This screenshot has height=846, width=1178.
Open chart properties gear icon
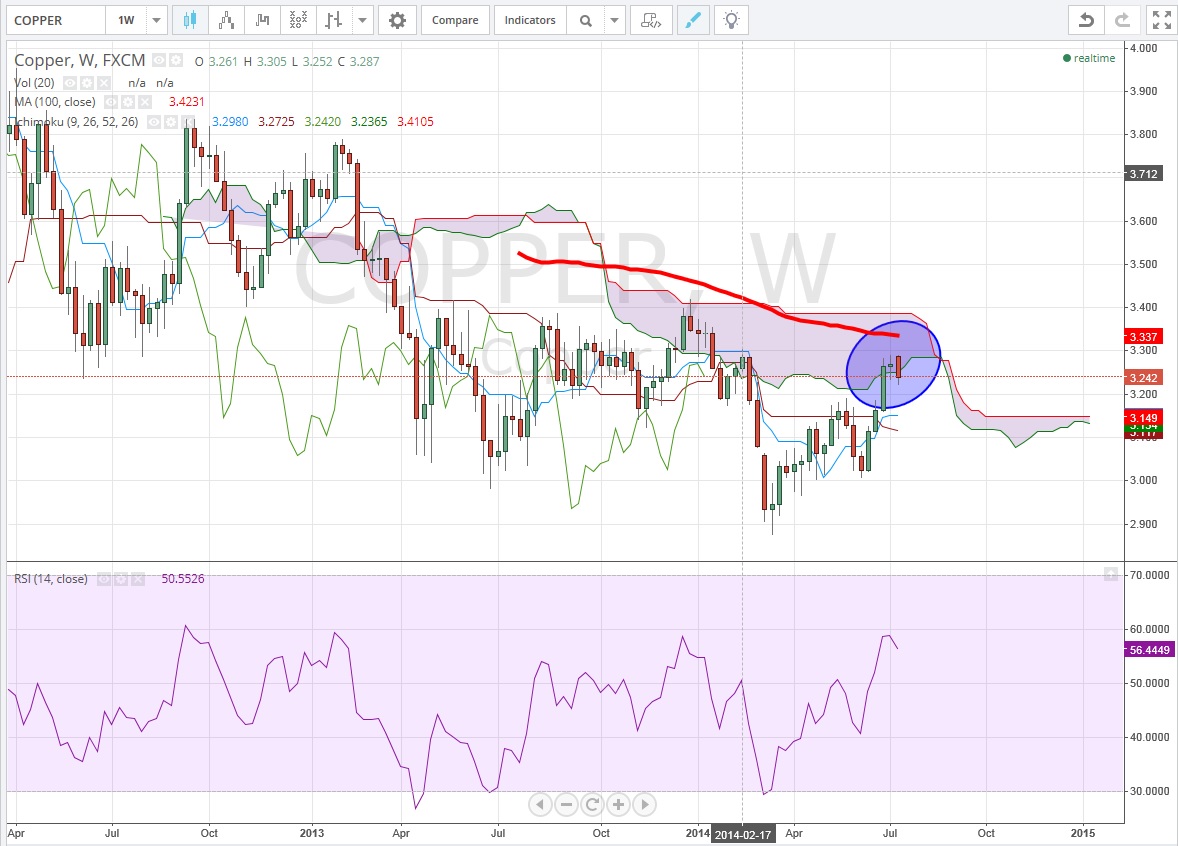[397, 20]
